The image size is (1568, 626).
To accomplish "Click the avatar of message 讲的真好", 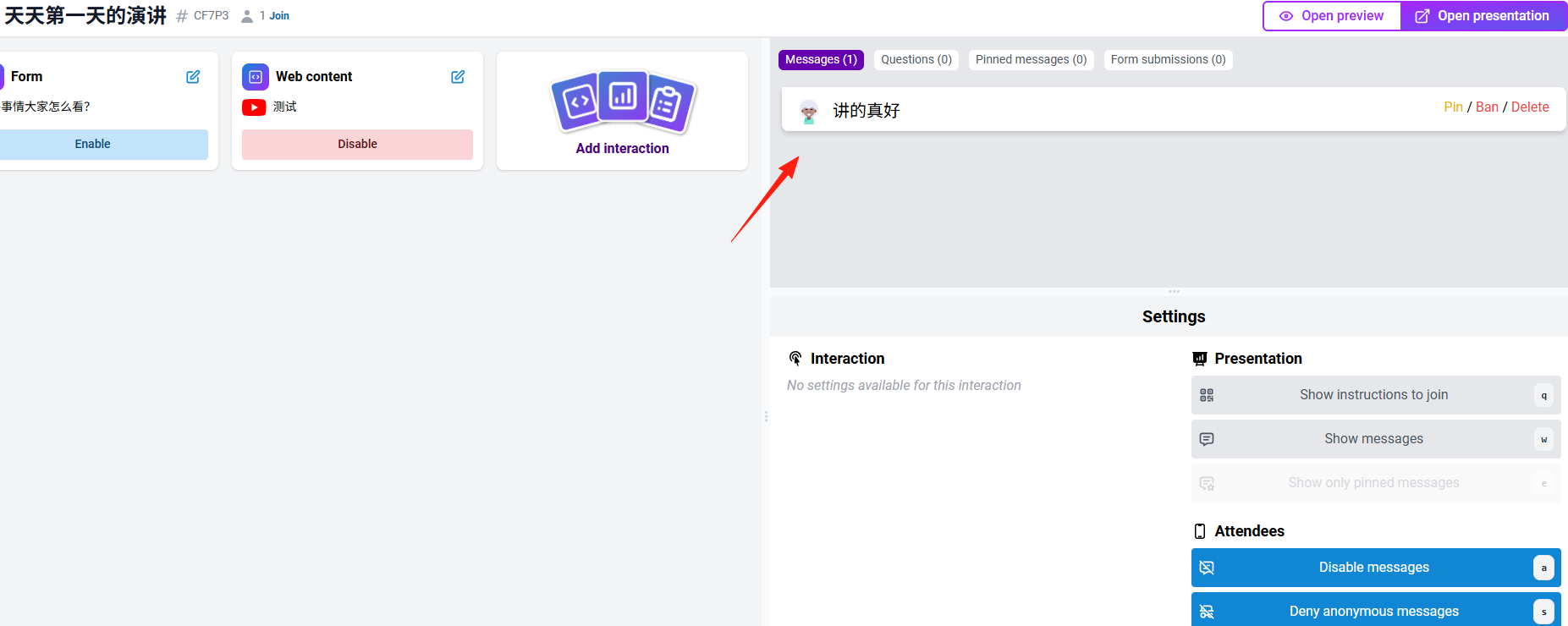I will 809,111.
